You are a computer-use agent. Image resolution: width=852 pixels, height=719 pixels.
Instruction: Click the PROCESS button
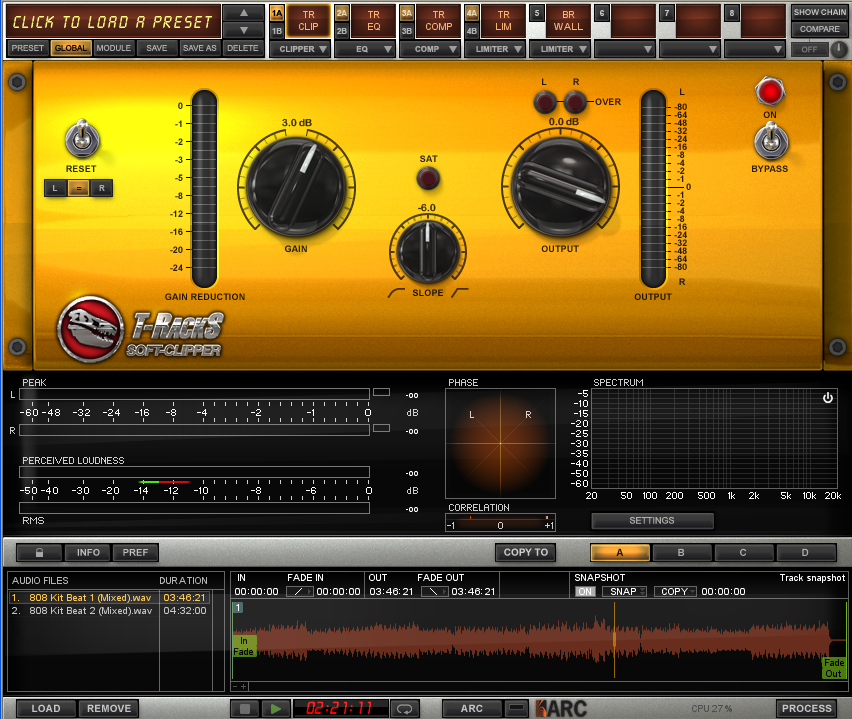[806, 708]
